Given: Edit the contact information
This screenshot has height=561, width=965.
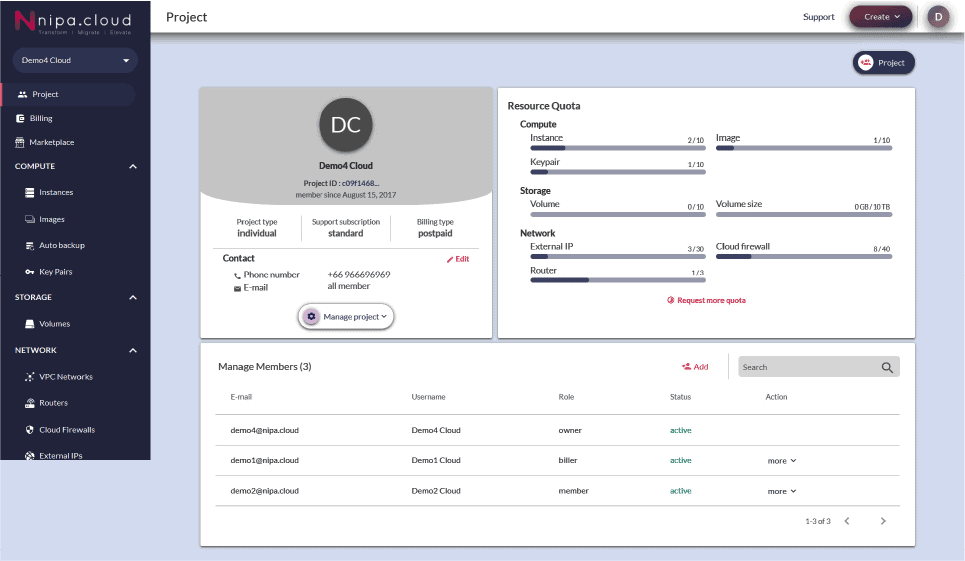Looking at the screenshot, I should point(458,259).
